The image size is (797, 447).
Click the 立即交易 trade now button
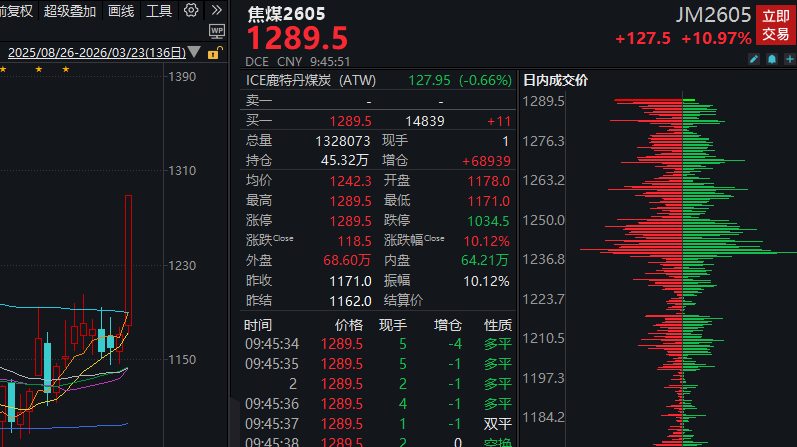pos(775,25)
